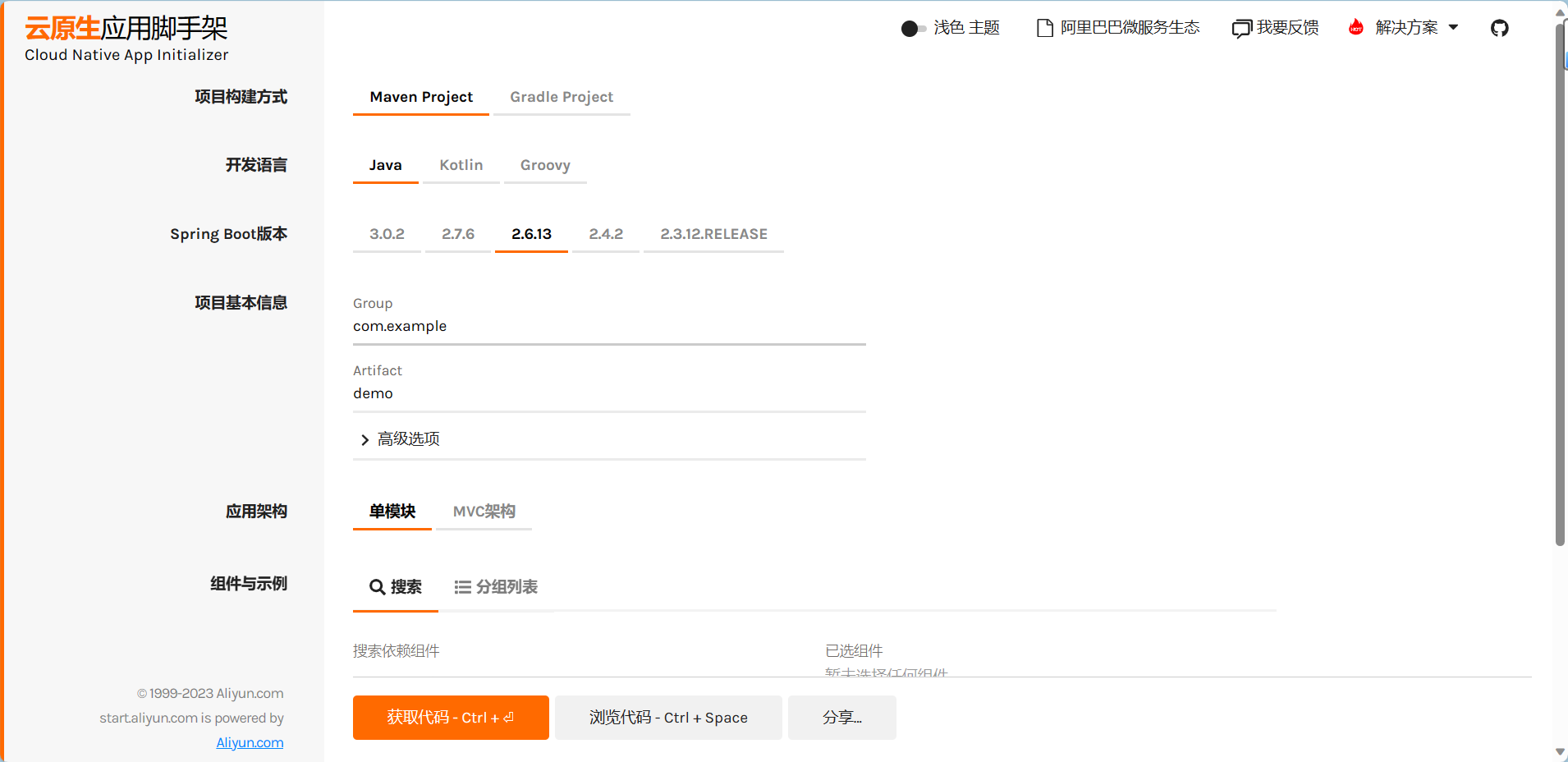Select Maven Project build type
1568x762 pixels.
pyautogui.click(x=421, y=97)
